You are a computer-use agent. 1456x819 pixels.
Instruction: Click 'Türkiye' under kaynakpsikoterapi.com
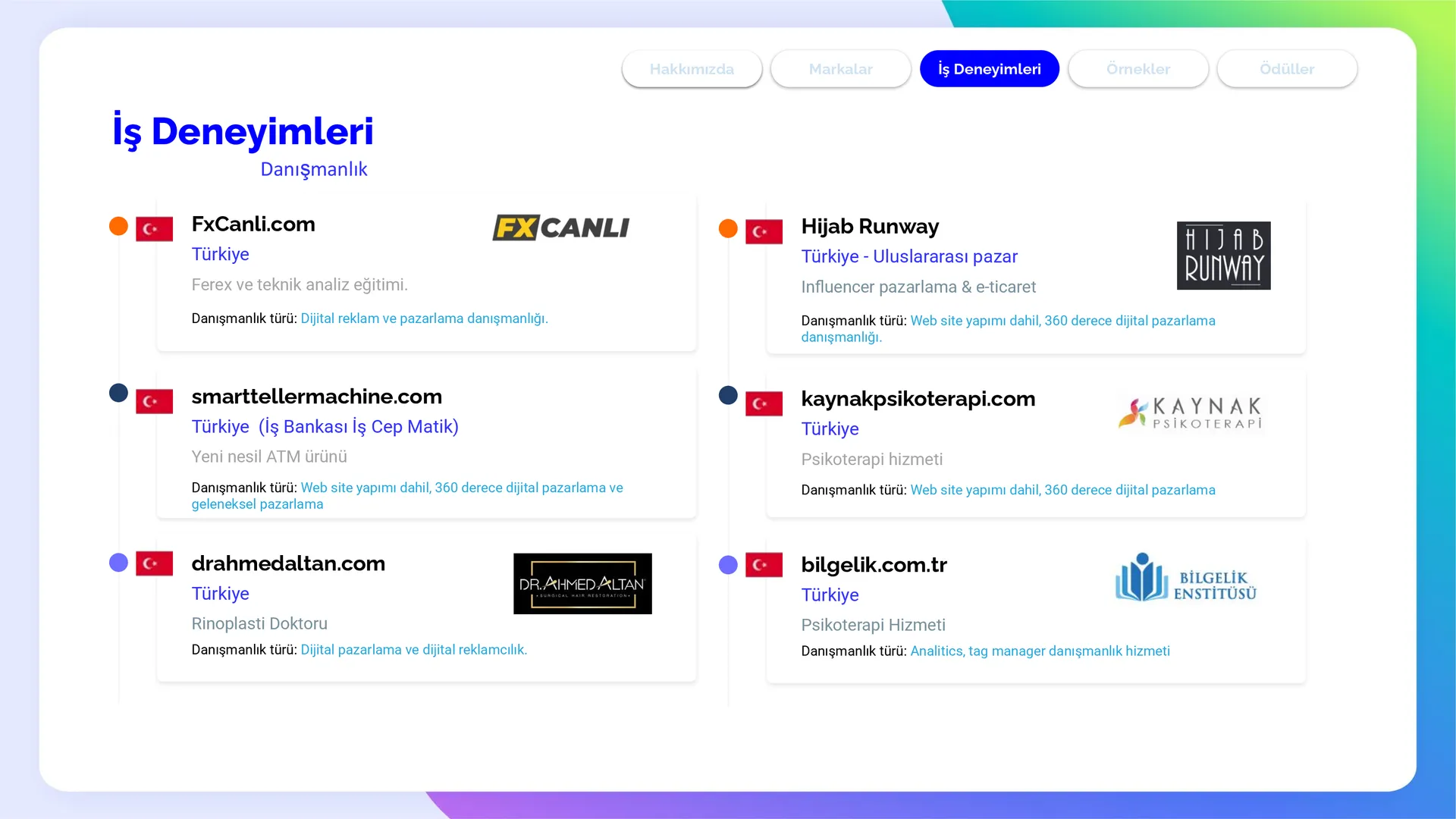click(x=830, y=429)
